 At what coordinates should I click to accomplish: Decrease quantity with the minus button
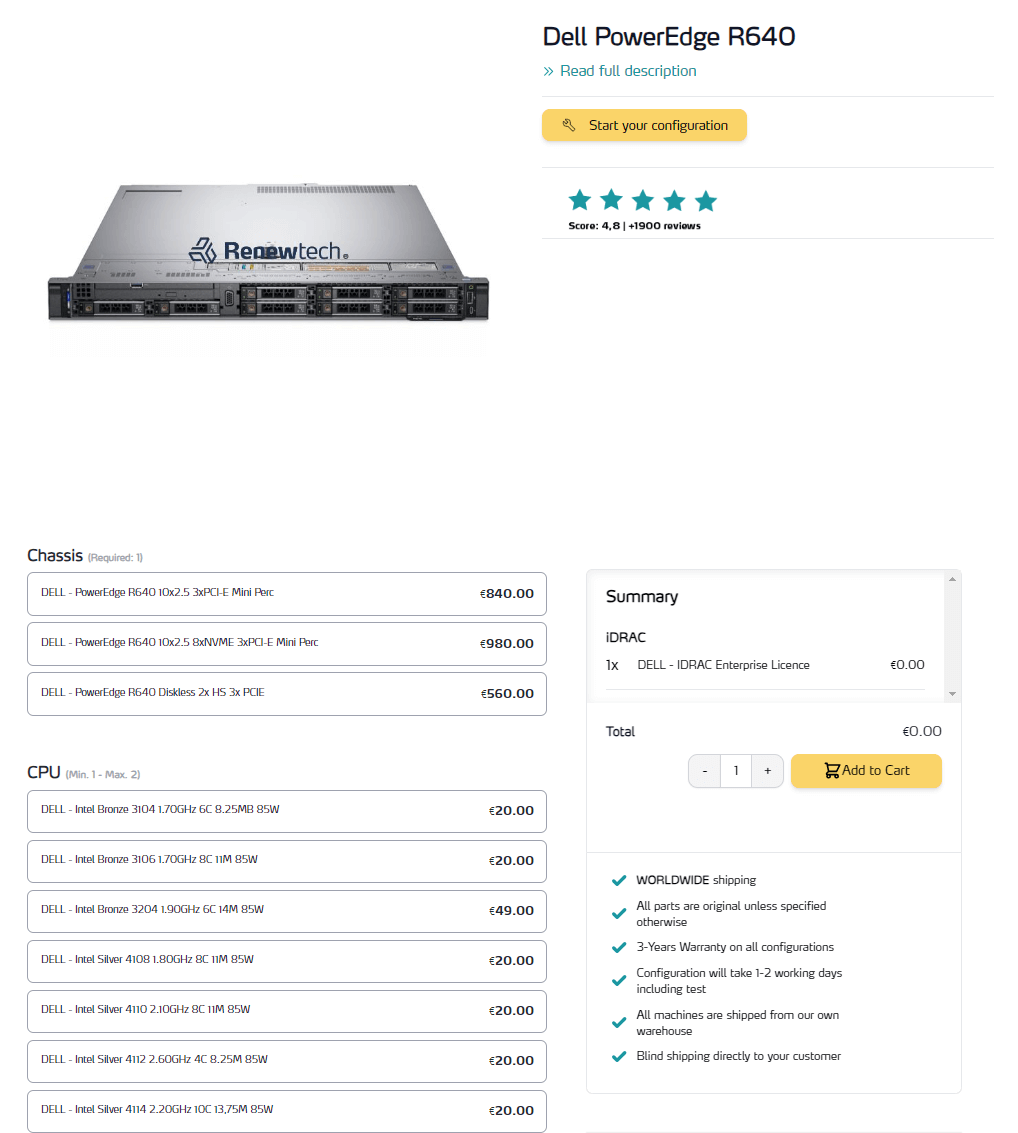point(705,771)
